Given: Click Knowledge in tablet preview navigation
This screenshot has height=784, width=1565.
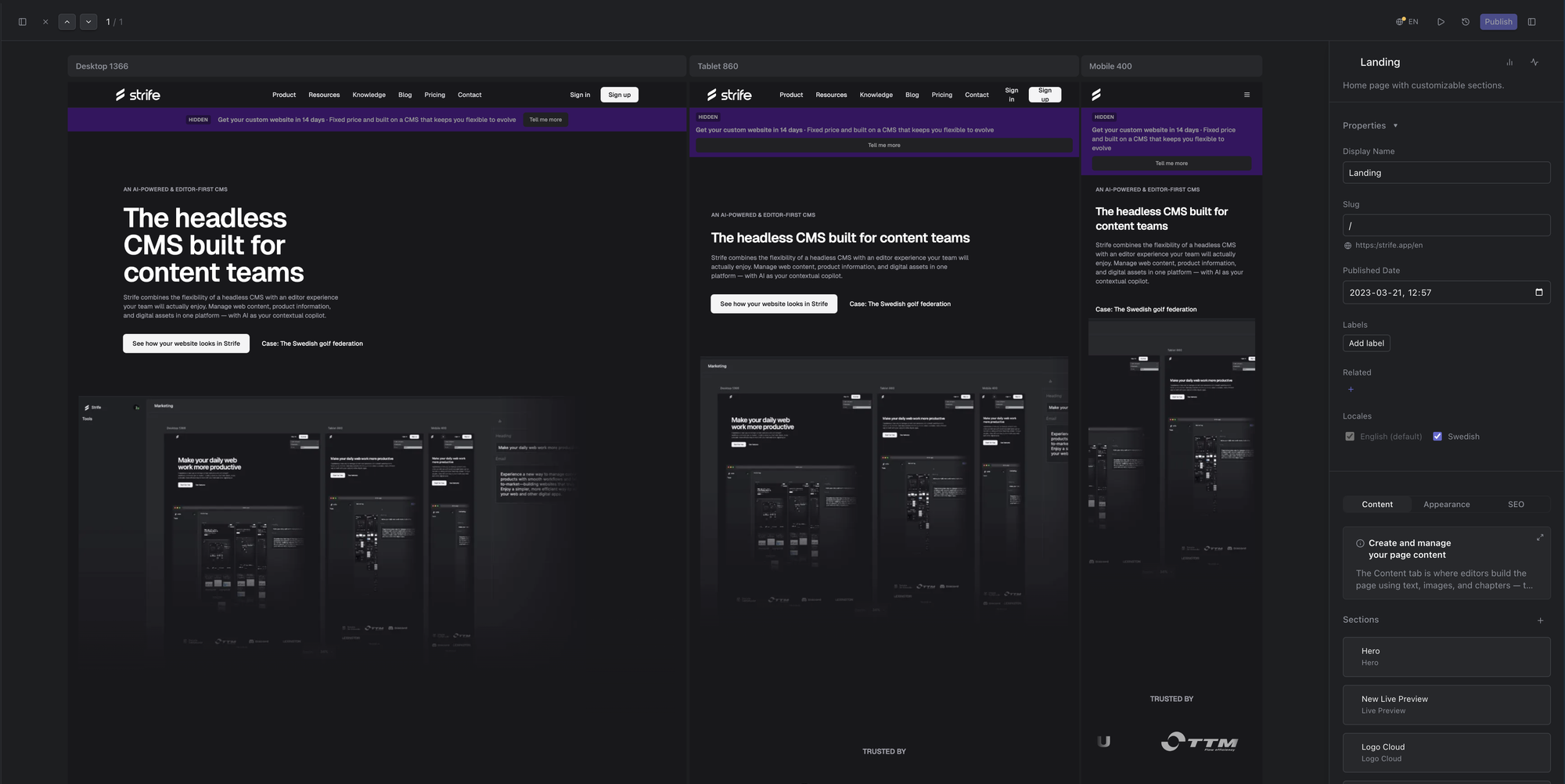Looking at the screenshot, I should [x=876, y=95].
